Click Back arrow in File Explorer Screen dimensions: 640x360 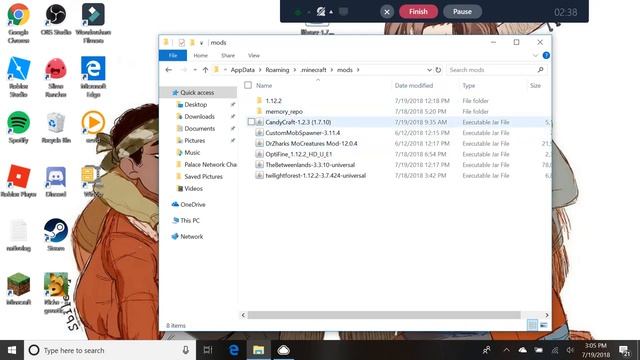click(x=169, y=70)
